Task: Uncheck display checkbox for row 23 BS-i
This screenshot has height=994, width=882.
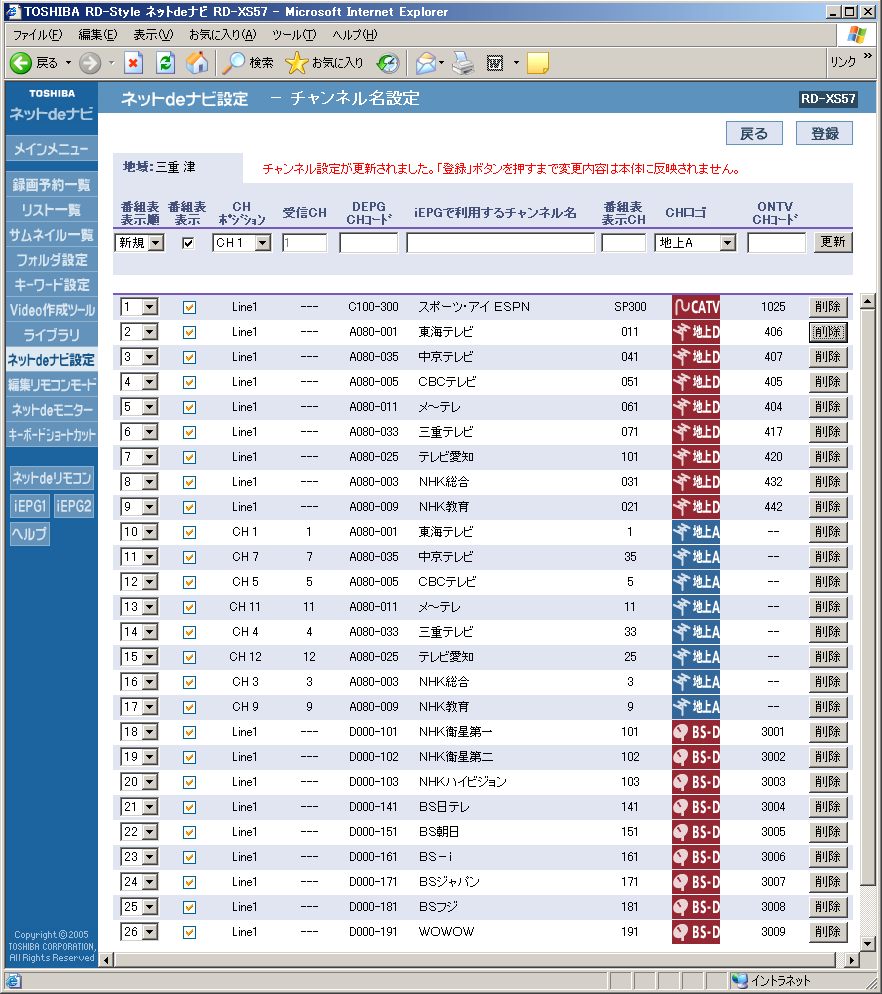Action: click(189, 857)
